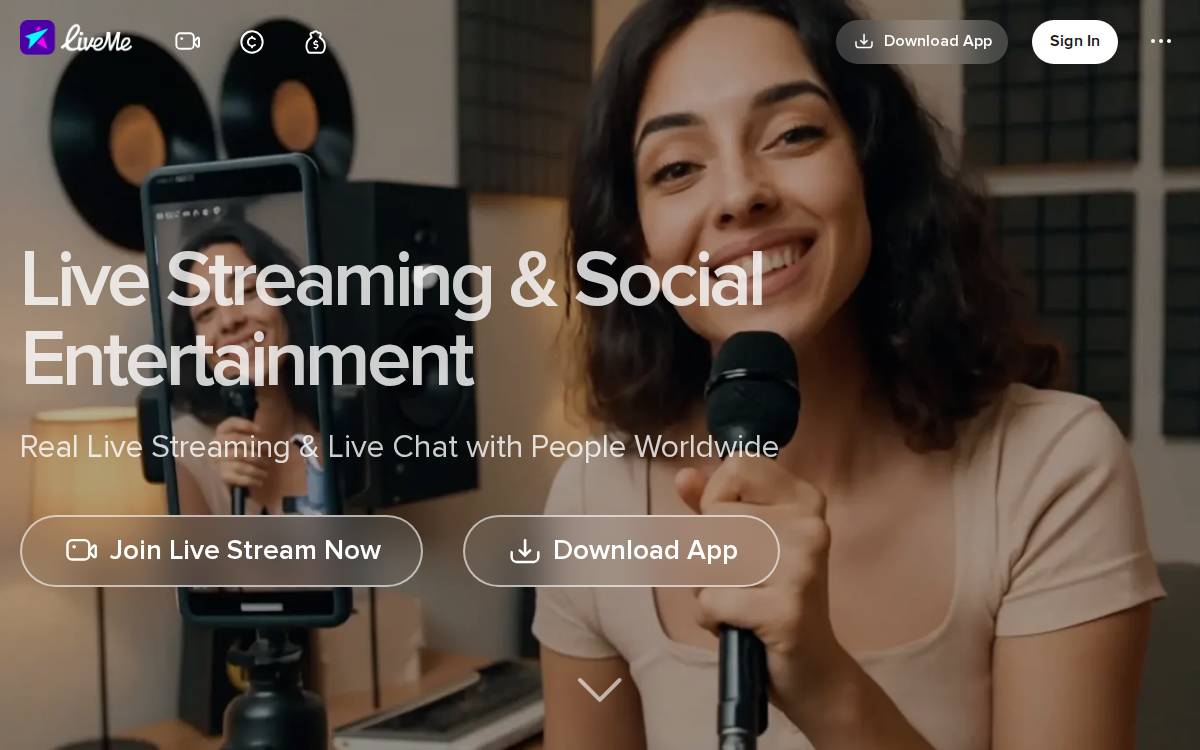Image resolution: width=1200 pixels, height=750 pixels.
Task: Click the Sign In button
Action: (1075, 42)
